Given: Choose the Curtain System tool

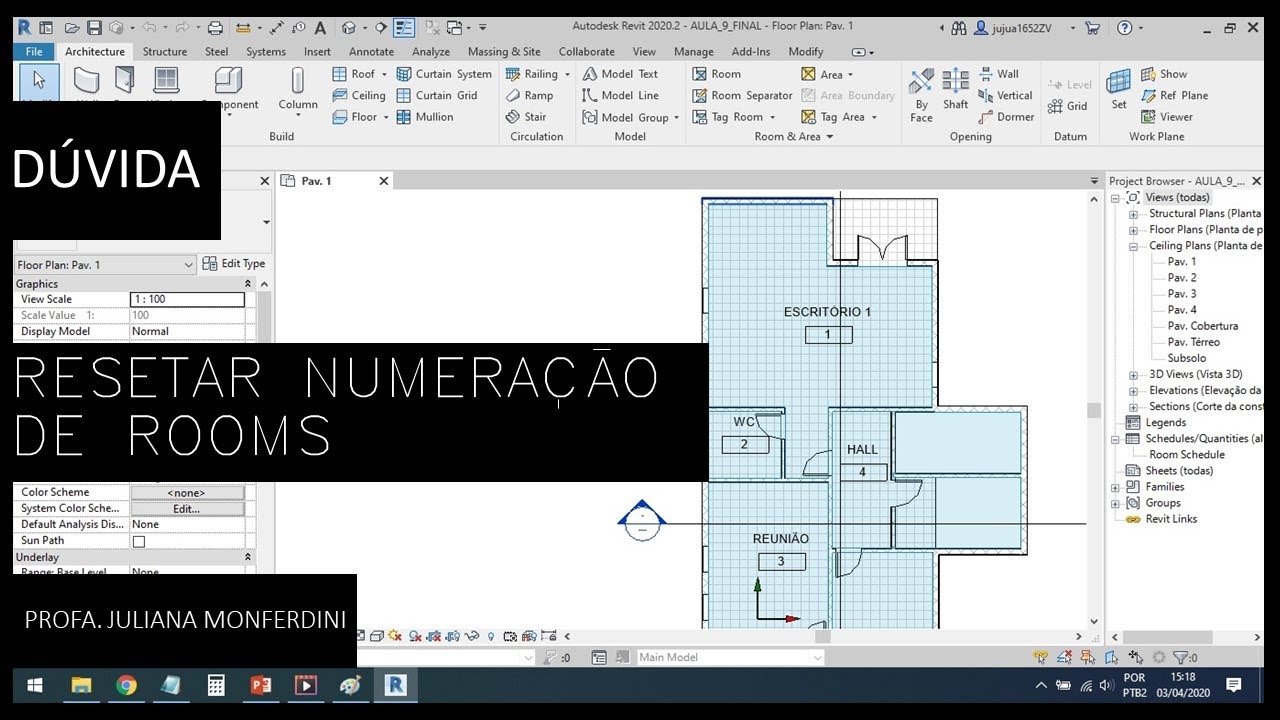Looking at the screenshot, I should [x=444, y=74].
